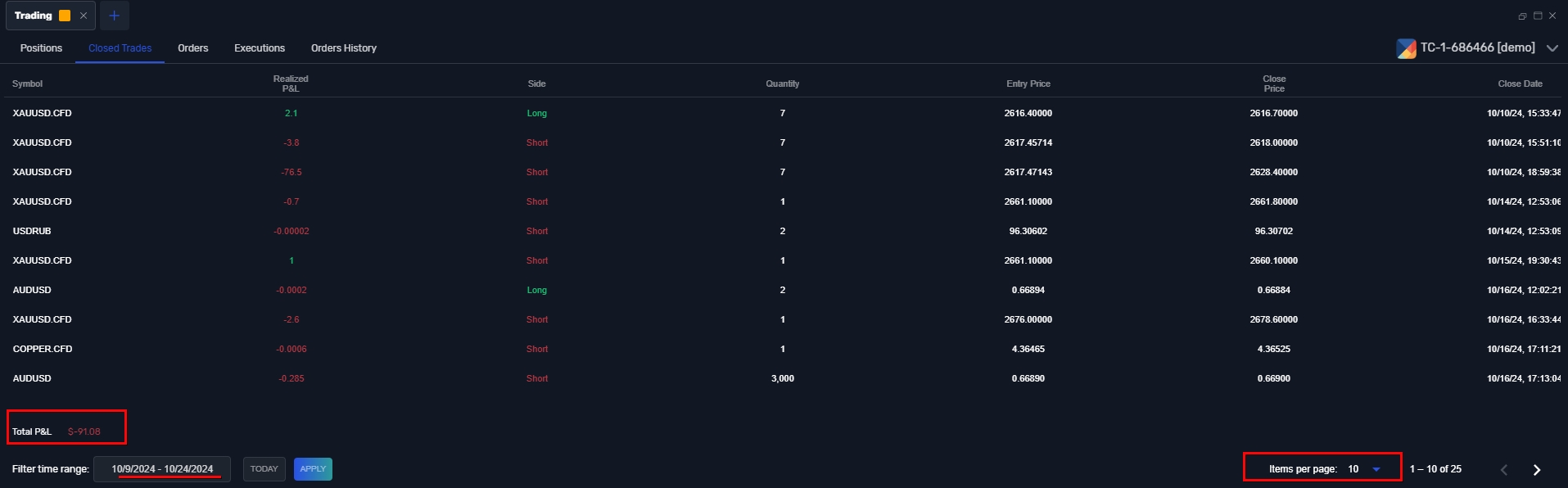
Task: Select the USDRUB closed trade row
Action: pos(32,231)
